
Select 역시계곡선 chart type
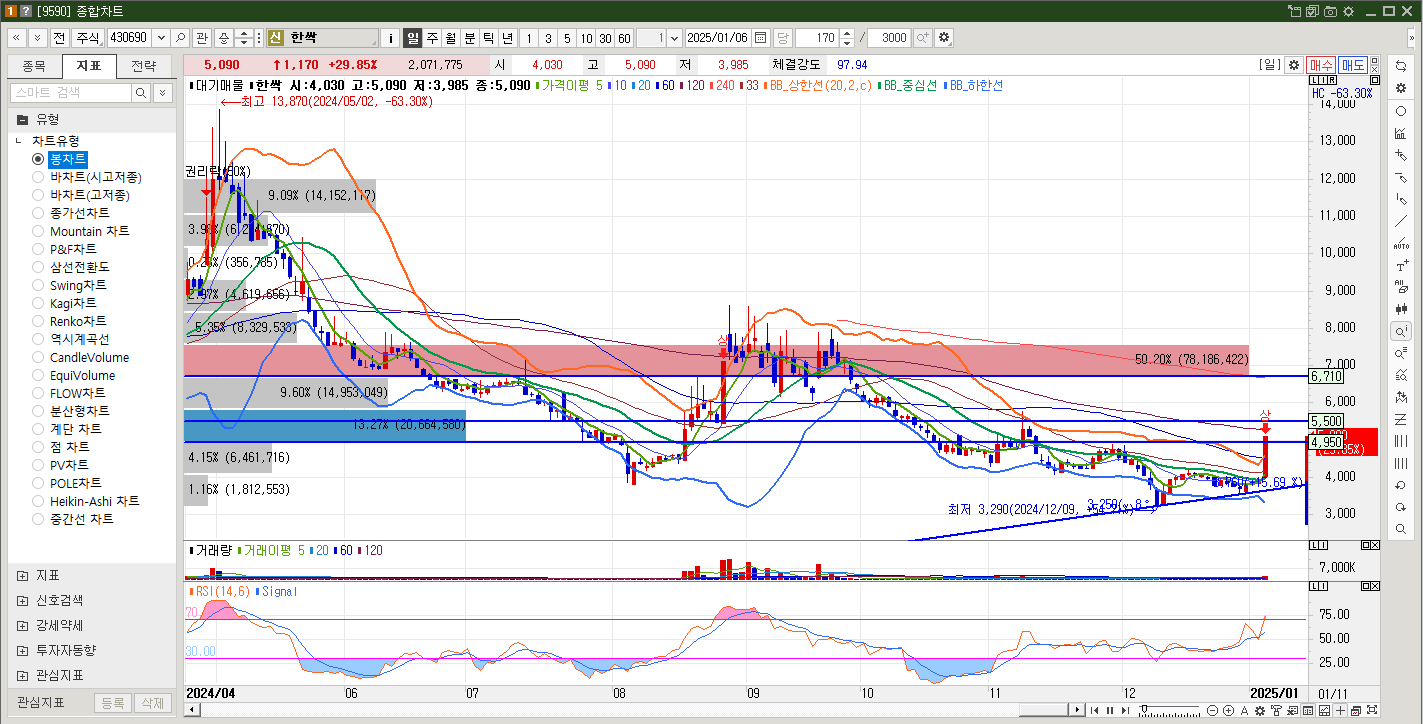click(x=80, y=339)
